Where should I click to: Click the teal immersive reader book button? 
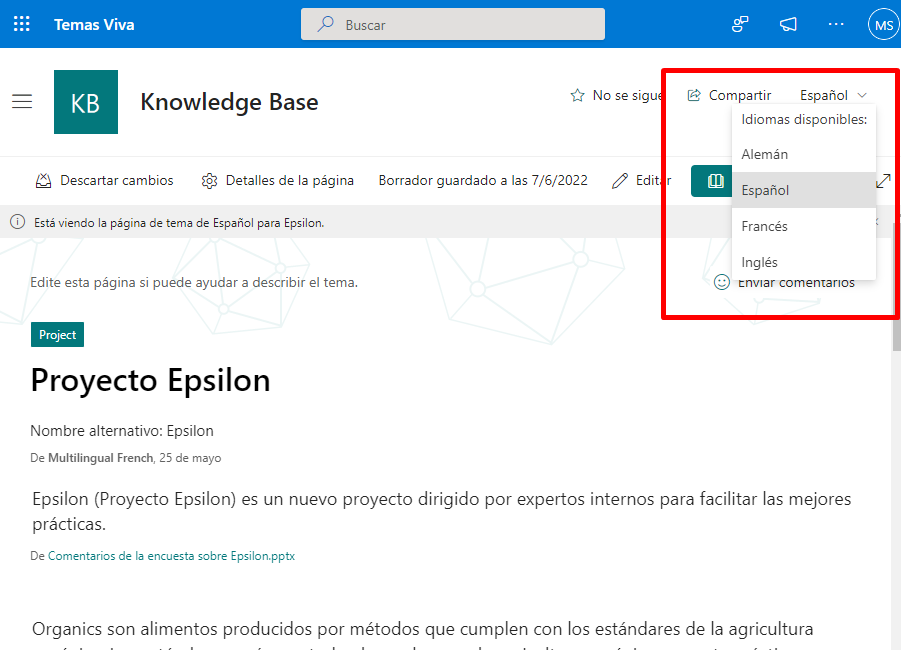[712, 181]
